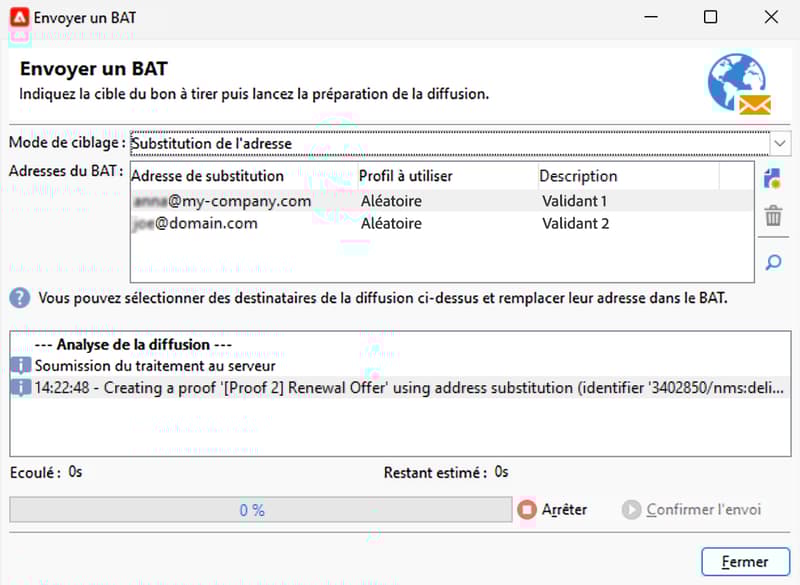Open Substitution de l'adresse combo box
The width and height of the screenshot is (800, 585).
[x=449, y=143]
